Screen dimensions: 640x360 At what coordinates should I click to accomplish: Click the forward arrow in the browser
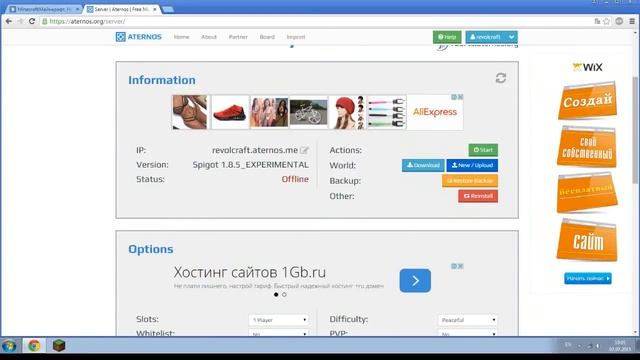20,21
